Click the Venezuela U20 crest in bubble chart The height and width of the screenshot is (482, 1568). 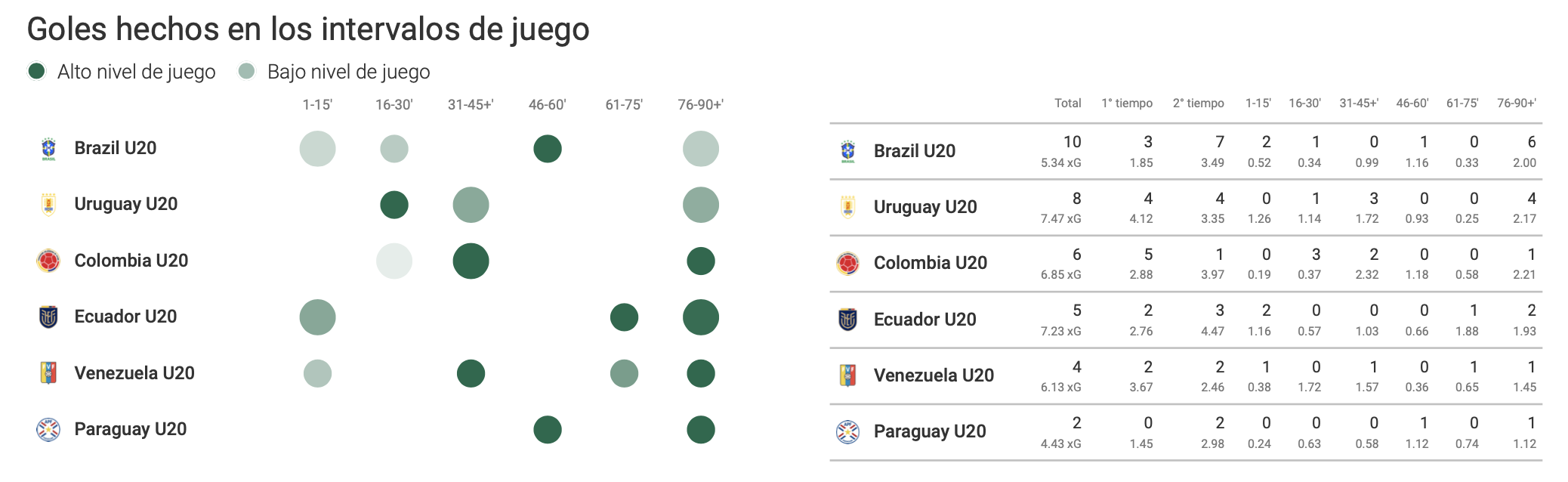pos(48,373)
